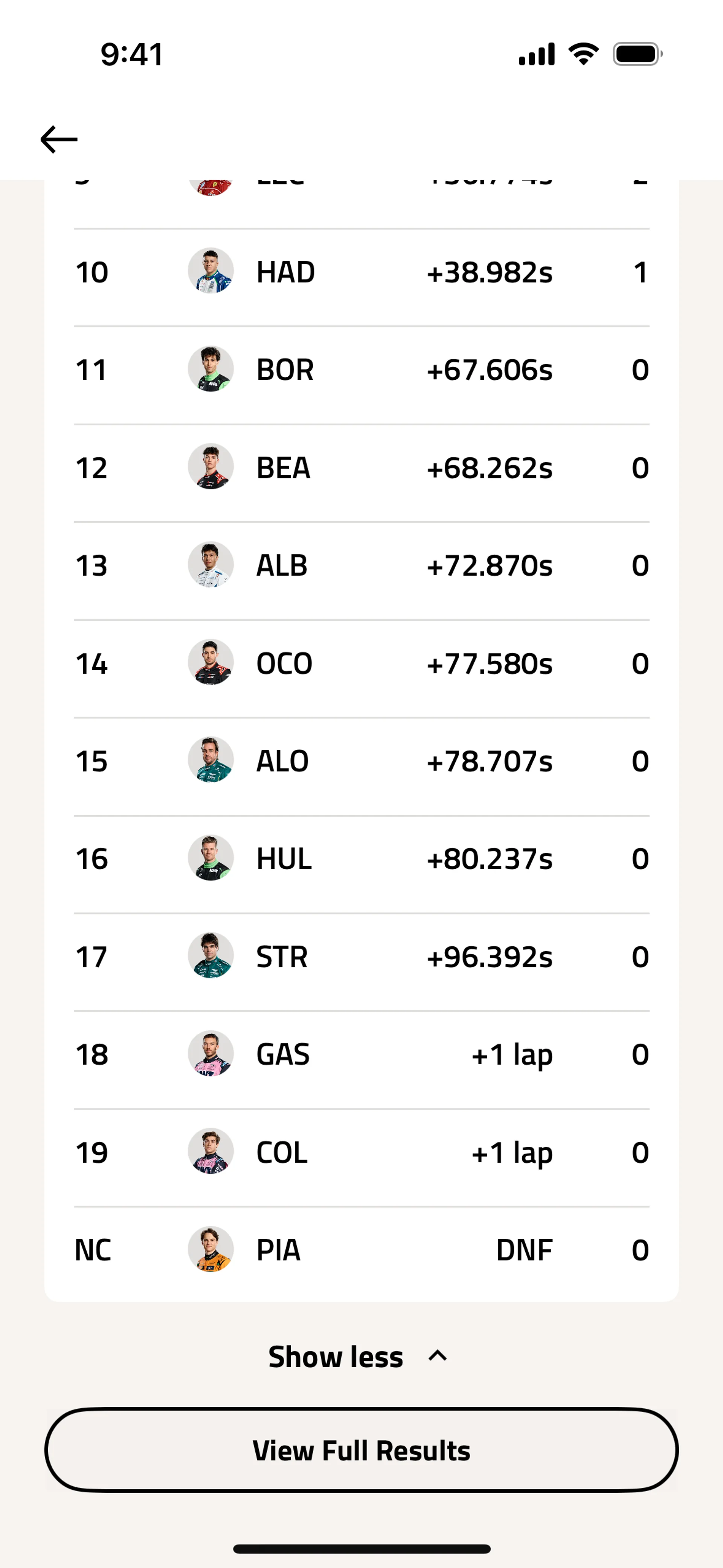This screenshot has width=723, height=1568.
Task: Click the Show less text
Action: [x=336, y=1357]
